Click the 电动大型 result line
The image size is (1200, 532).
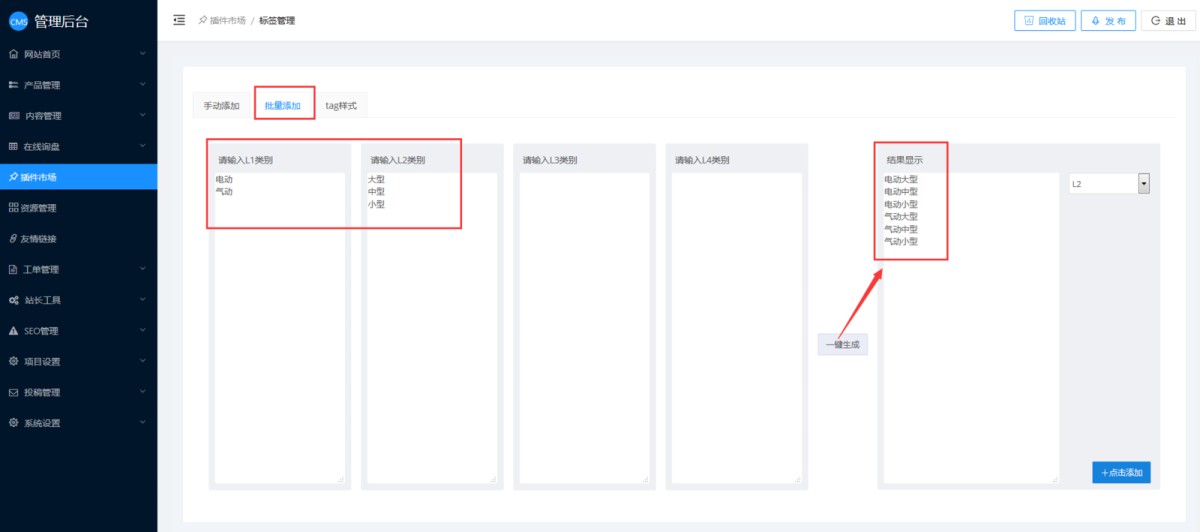coord(901,179)
